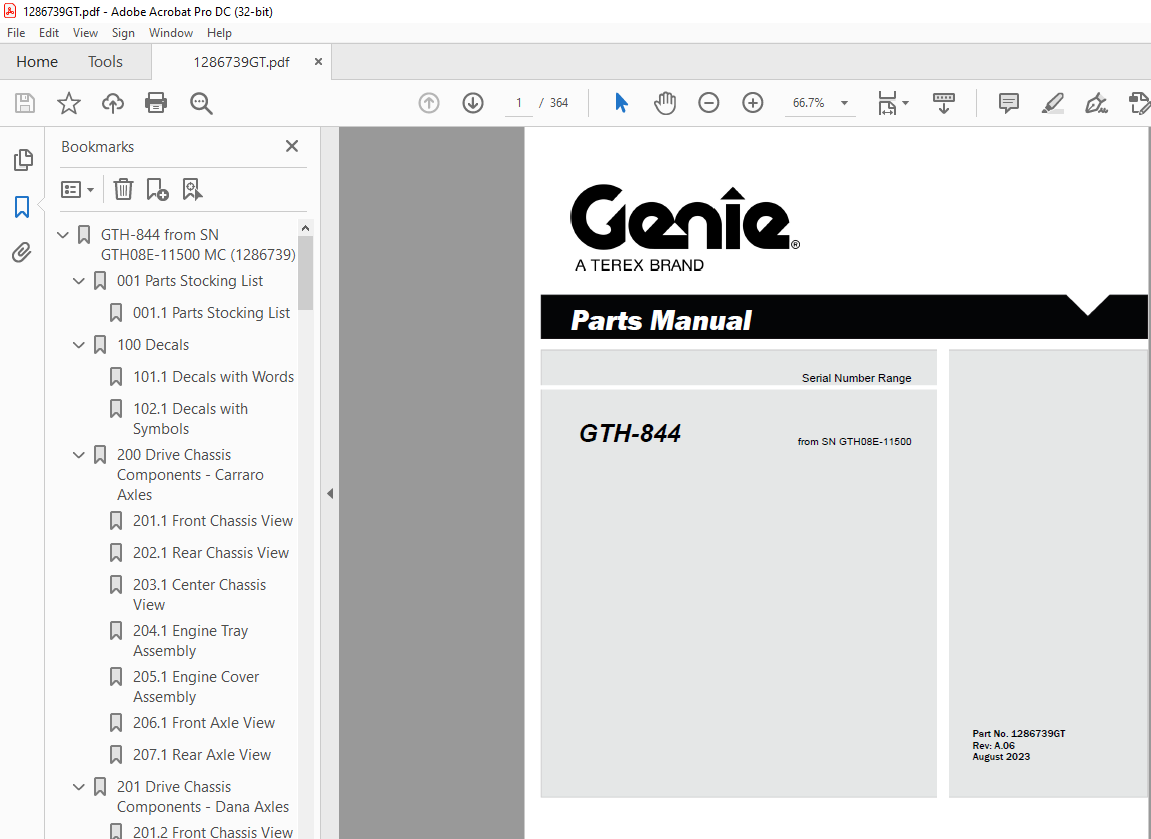This screenshot has width=1151, height=839.
Task: Open the Sign menu
Action: coord(123,33)
